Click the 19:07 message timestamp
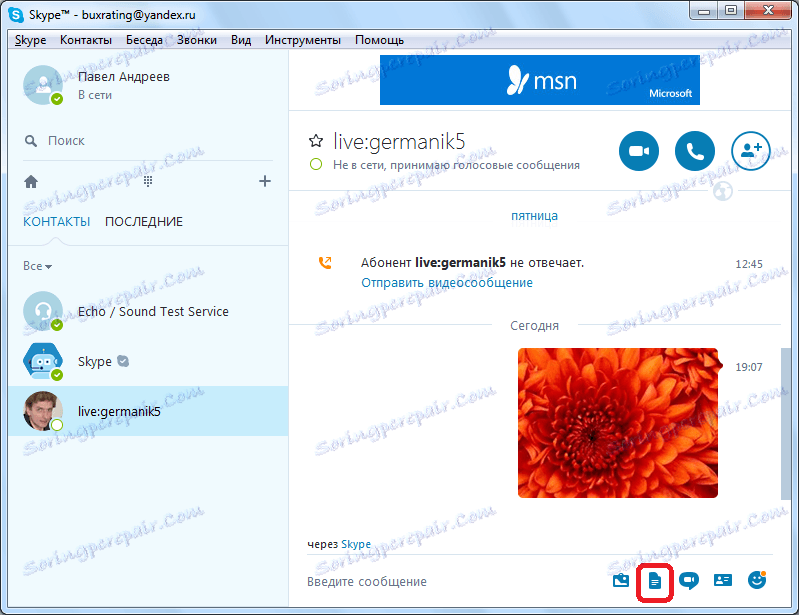799x615 pixels. point(749,367)
